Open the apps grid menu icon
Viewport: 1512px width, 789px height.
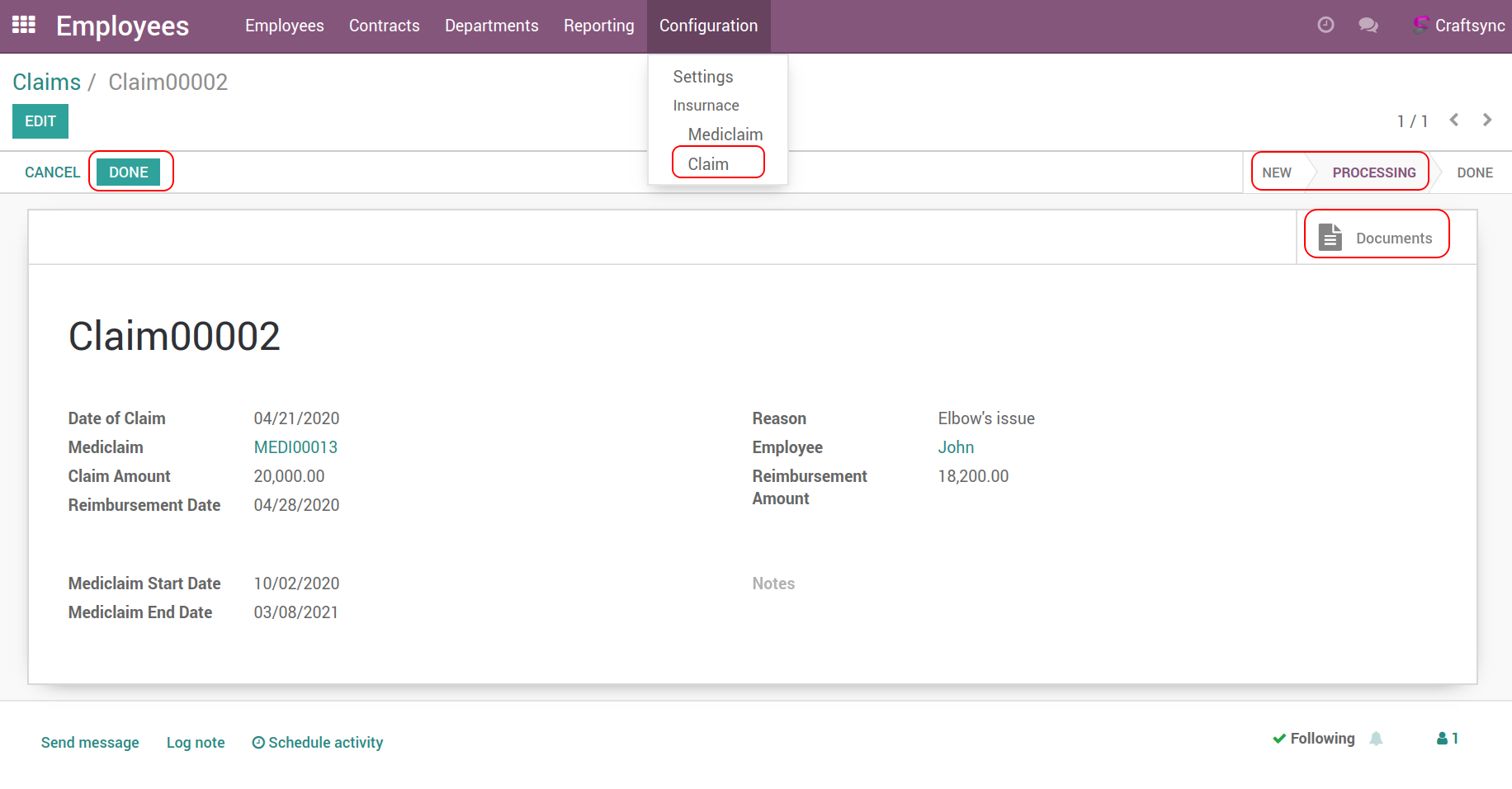[x=24, y=25]
